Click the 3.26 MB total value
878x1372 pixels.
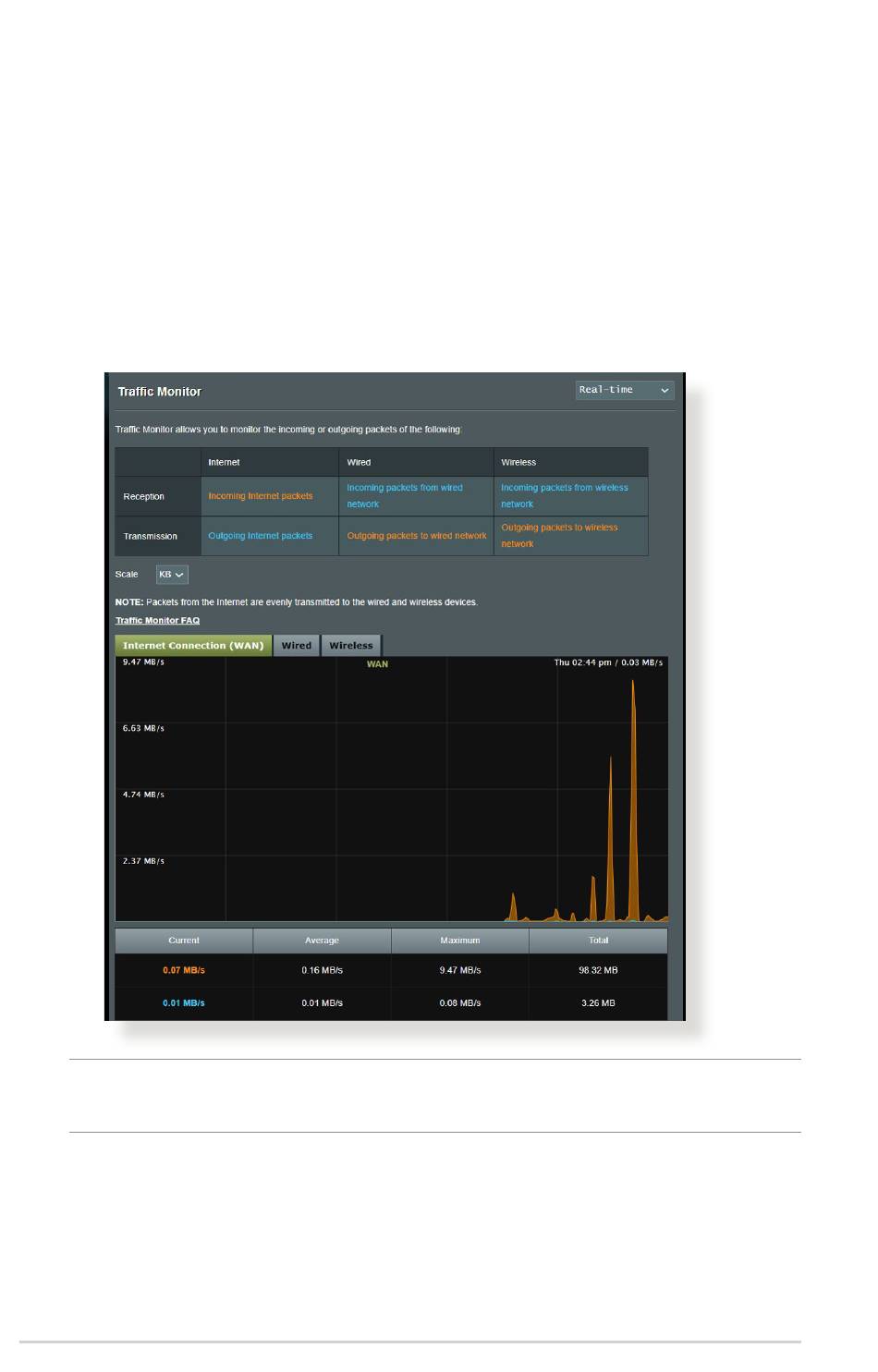click(x=598, y=1002)
